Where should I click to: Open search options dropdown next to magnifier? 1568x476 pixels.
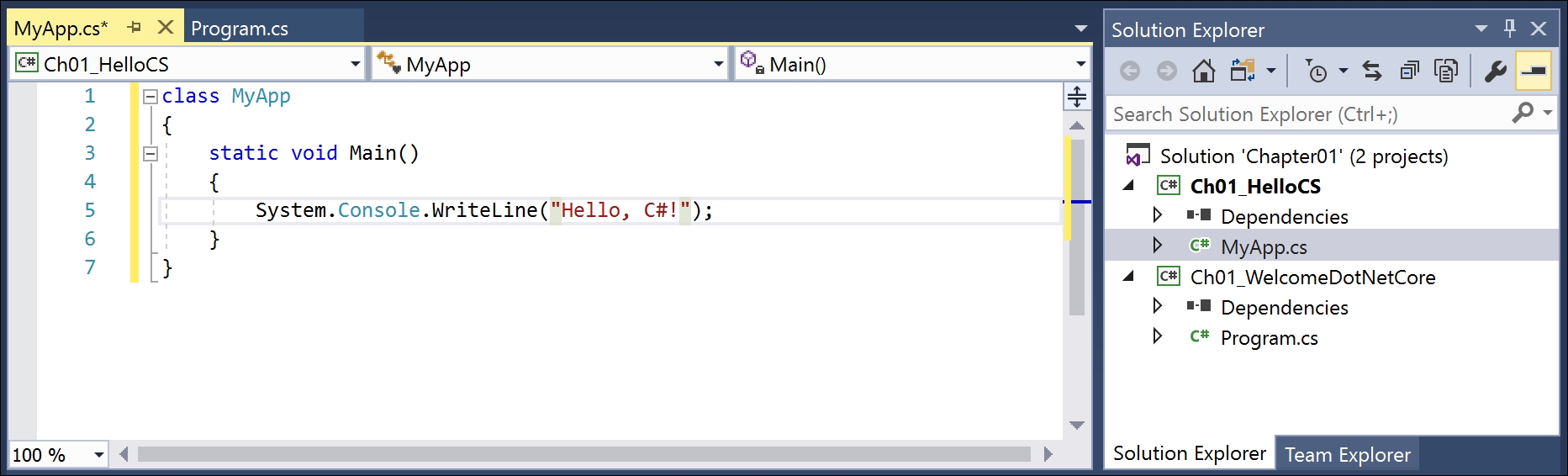[1547, 113]
